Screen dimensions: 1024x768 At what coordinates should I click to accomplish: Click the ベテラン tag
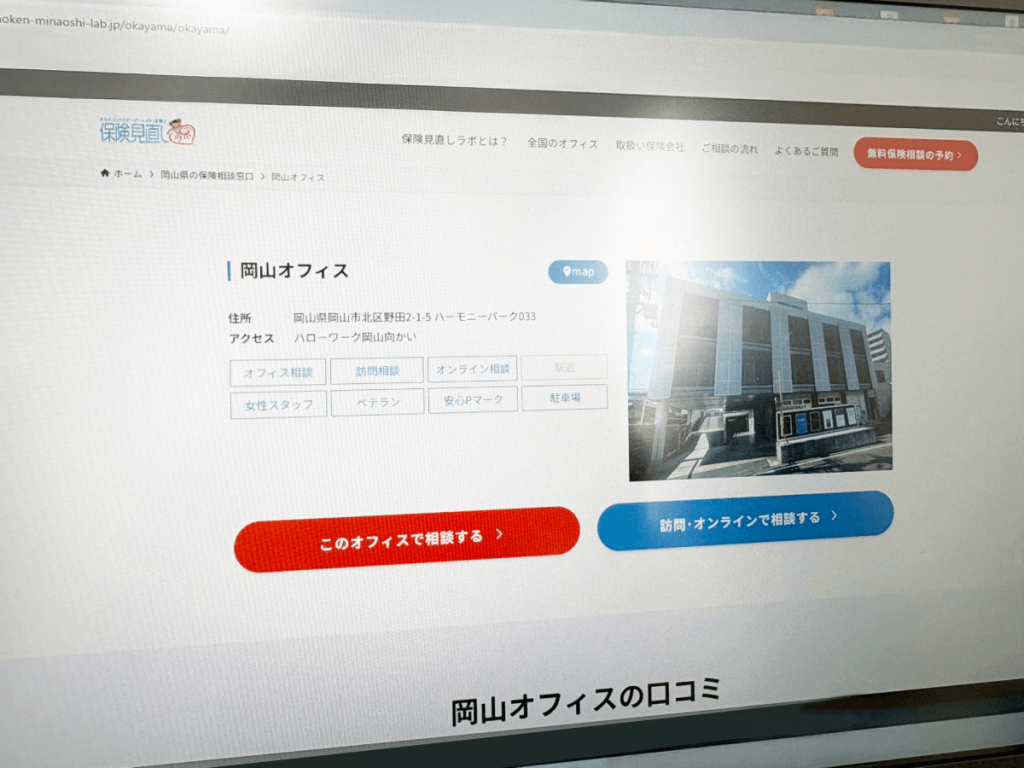pos(377,403)
